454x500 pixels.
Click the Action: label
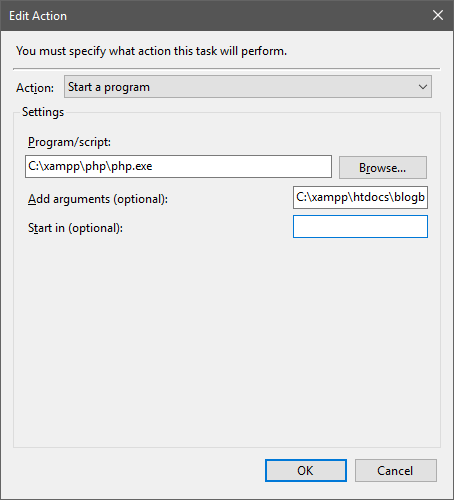pos(35,88)
